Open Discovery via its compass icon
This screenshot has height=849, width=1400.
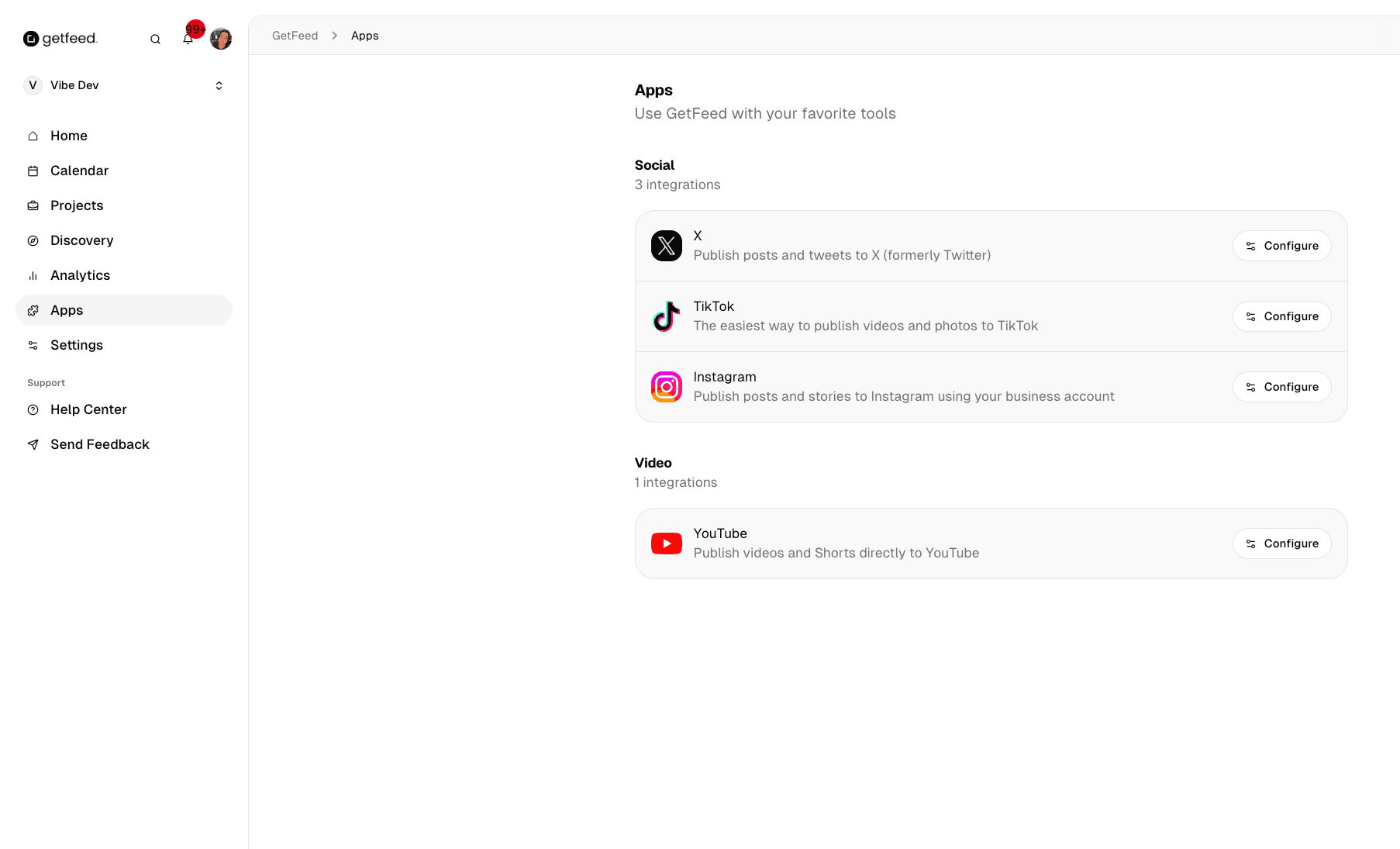coord(33,240)
